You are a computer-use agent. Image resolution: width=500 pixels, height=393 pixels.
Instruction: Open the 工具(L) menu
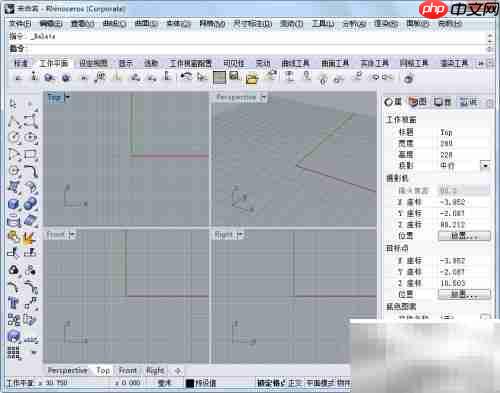[x=323, y=24]
